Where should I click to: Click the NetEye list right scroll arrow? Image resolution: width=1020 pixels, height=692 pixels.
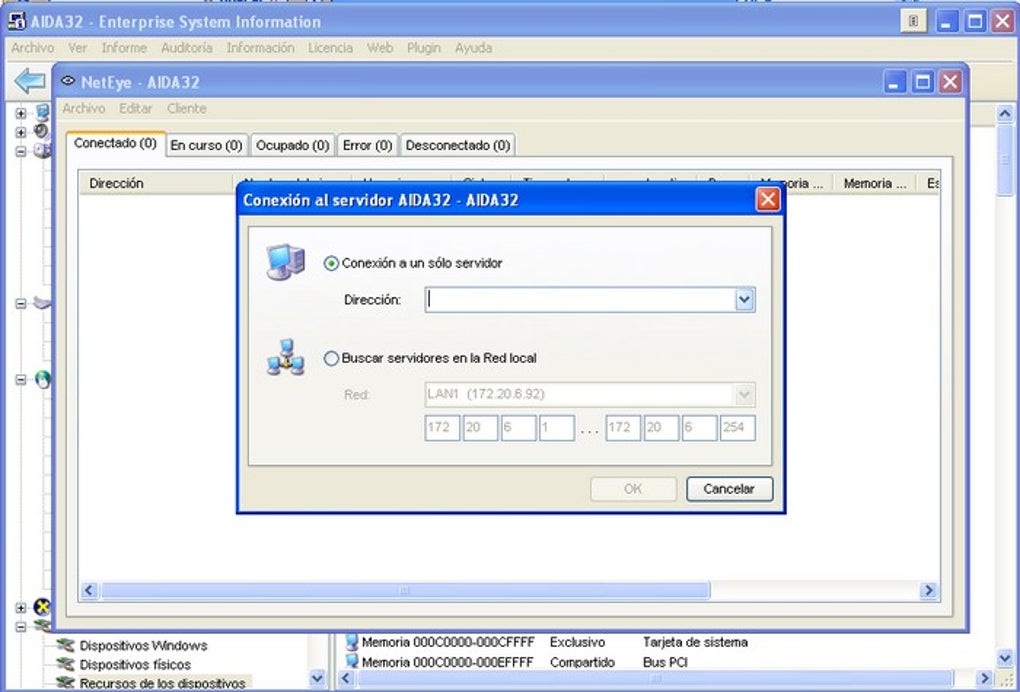click(x=929, y=591)
